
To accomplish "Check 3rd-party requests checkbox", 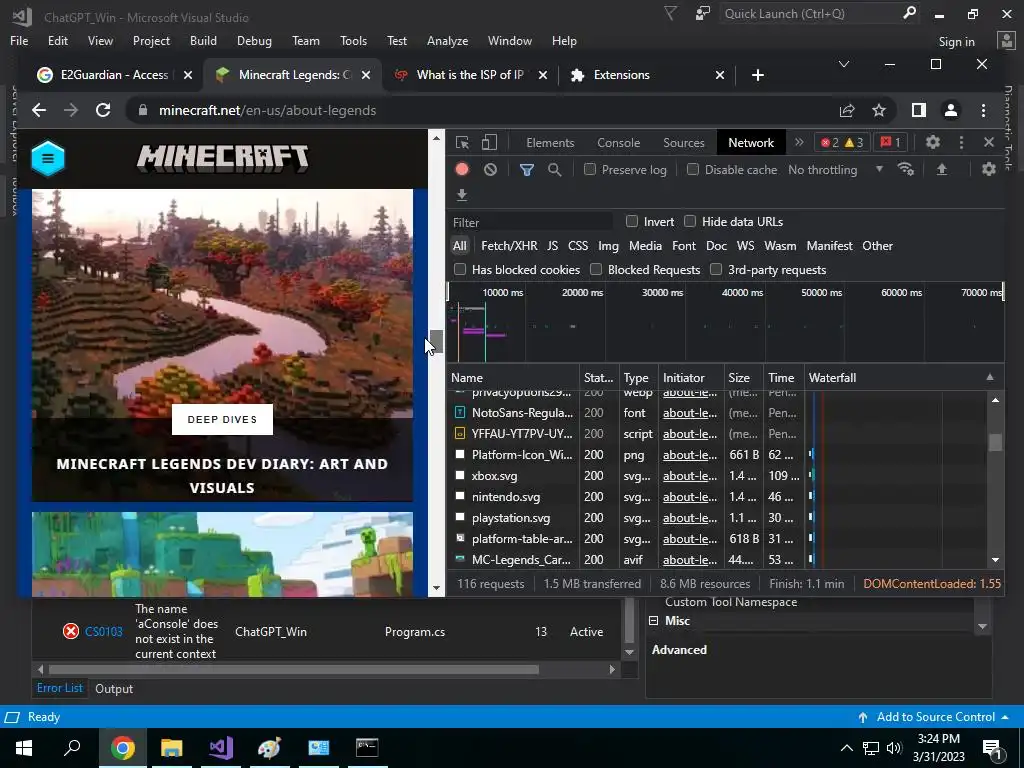I will (716, 270).
